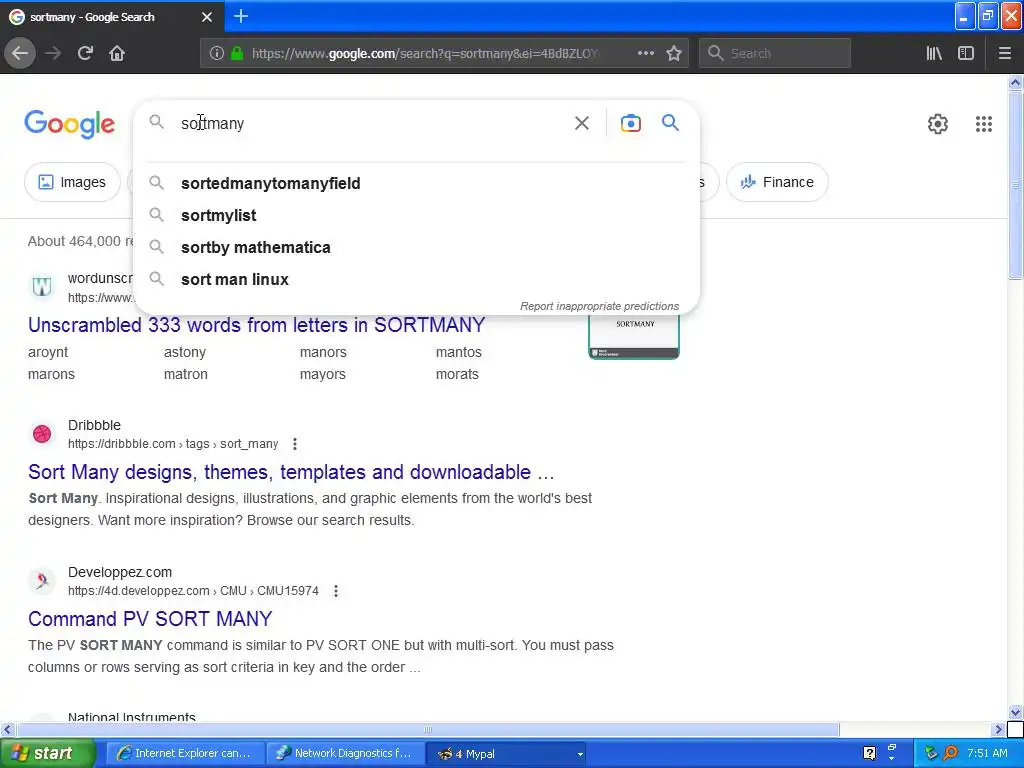This screenshot has height=768, width=1024.
Task: Click the toolbar Search field
Action: pos(775,53)
